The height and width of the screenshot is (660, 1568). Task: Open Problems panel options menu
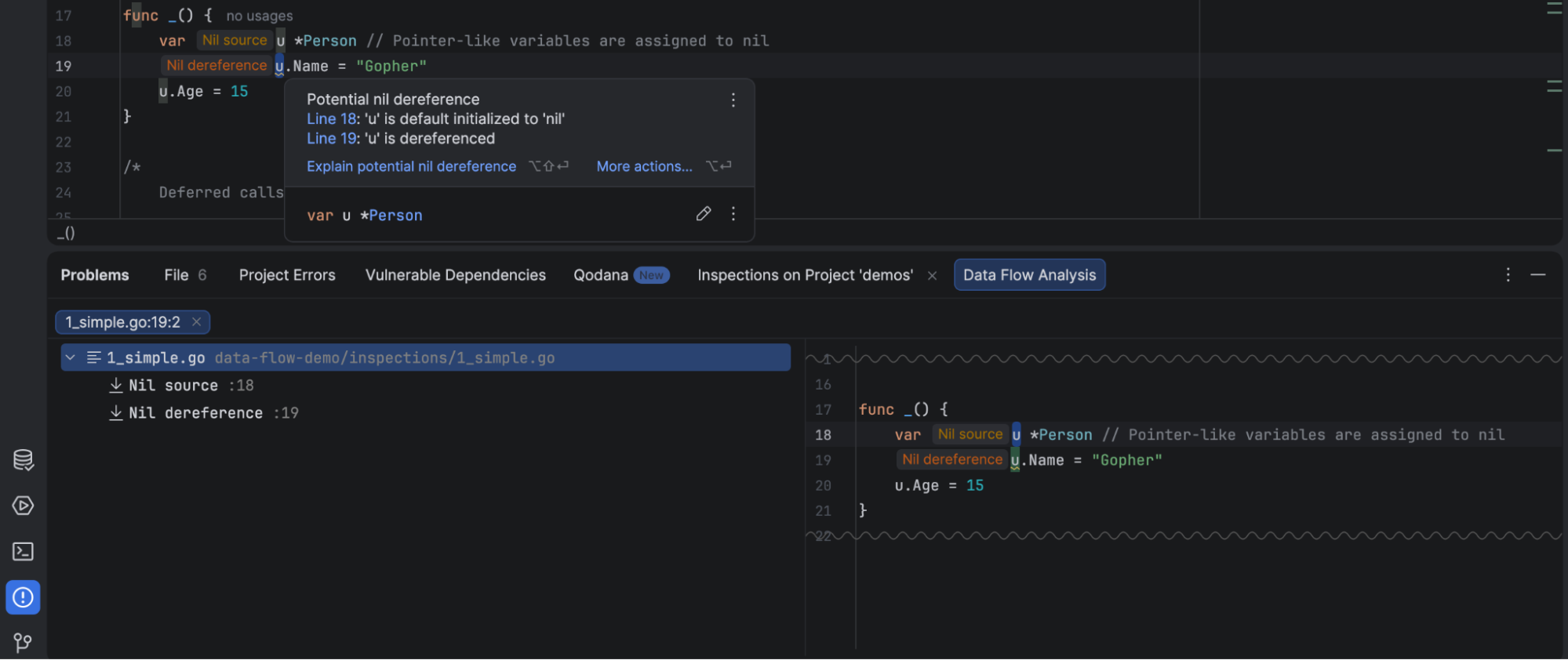pos(1508,274)
